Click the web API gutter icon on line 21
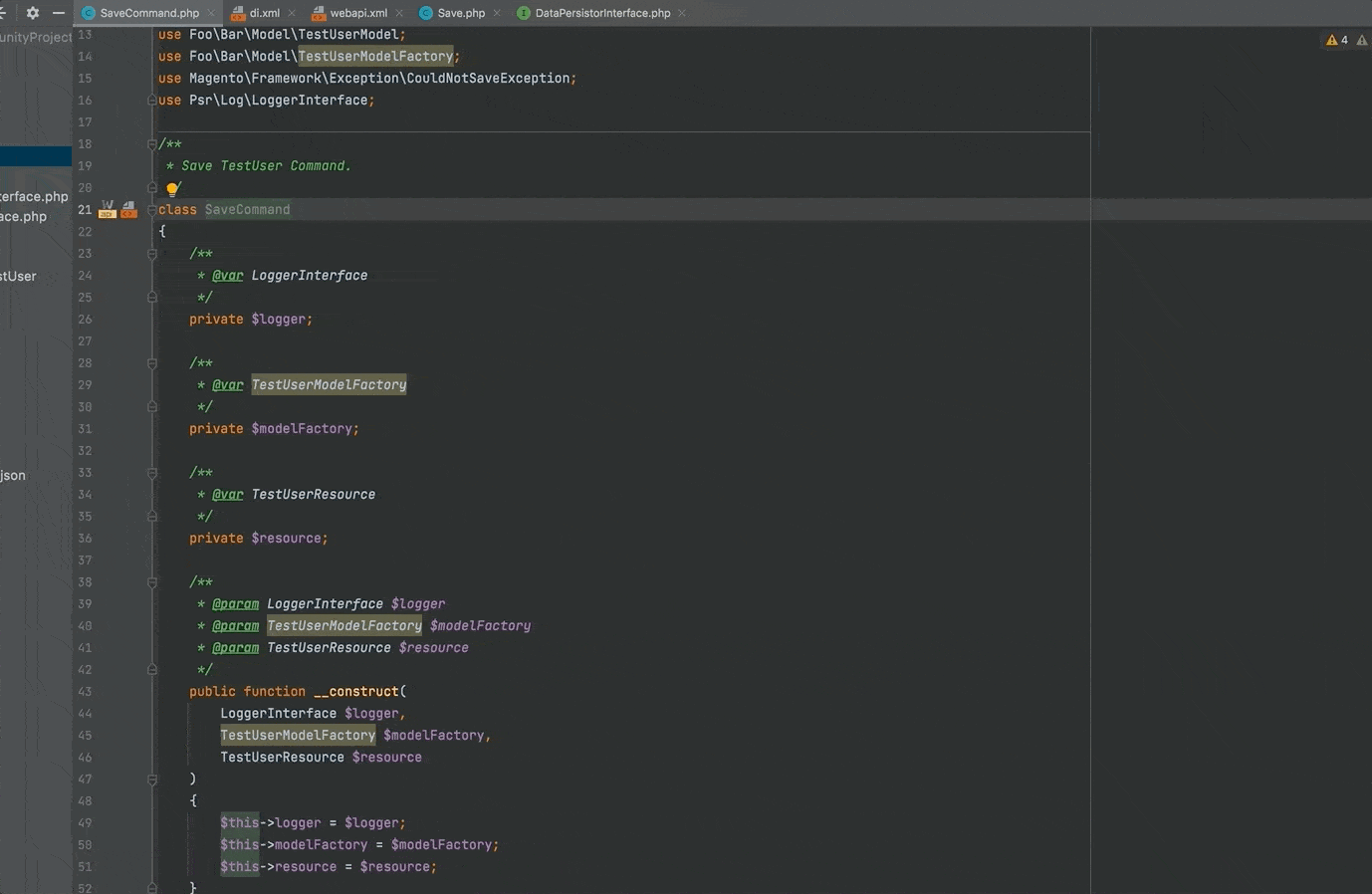Screen dimensions: 1372x894 [108, 209]
